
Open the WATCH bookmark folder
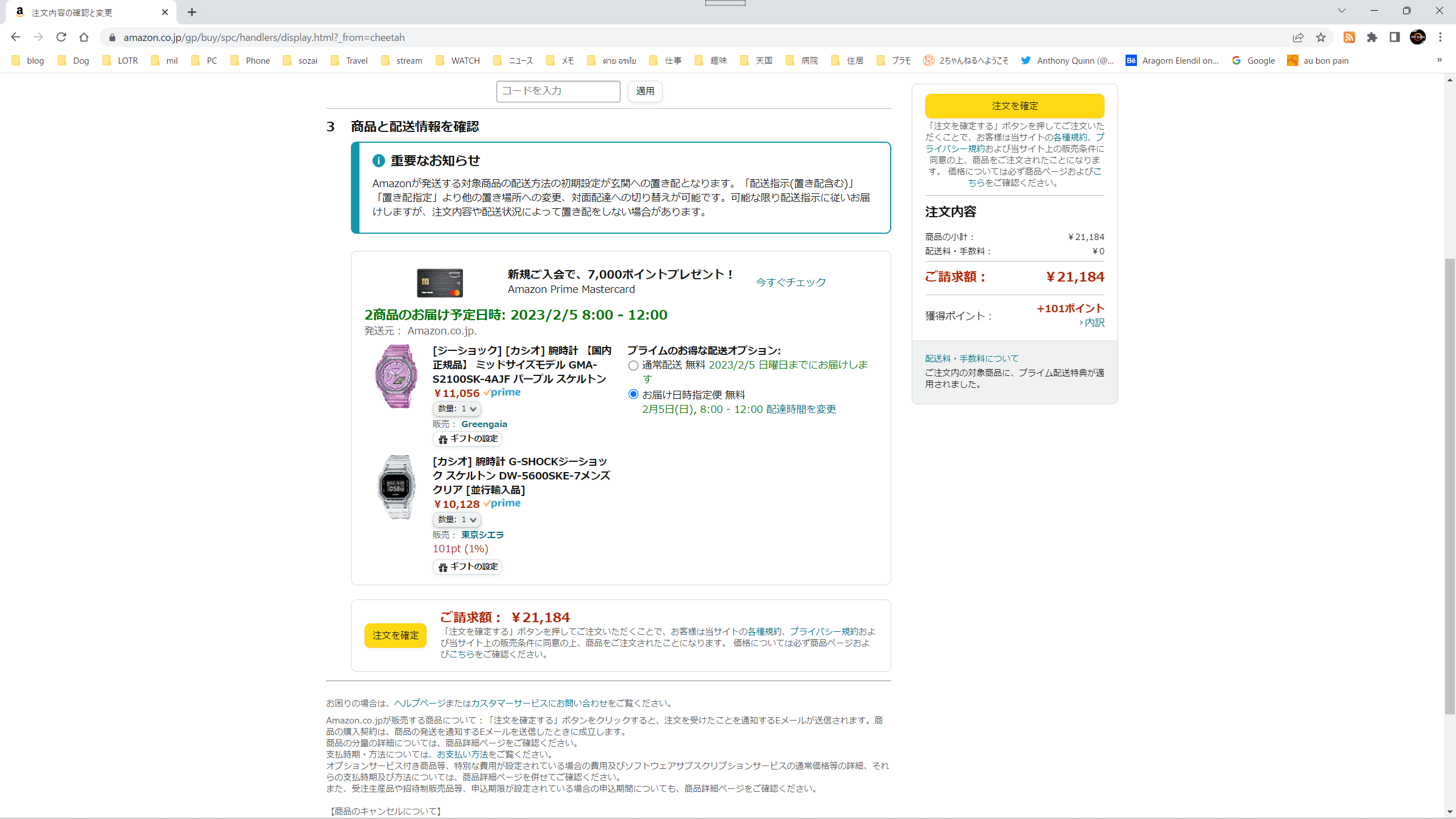tap(458, 60)
